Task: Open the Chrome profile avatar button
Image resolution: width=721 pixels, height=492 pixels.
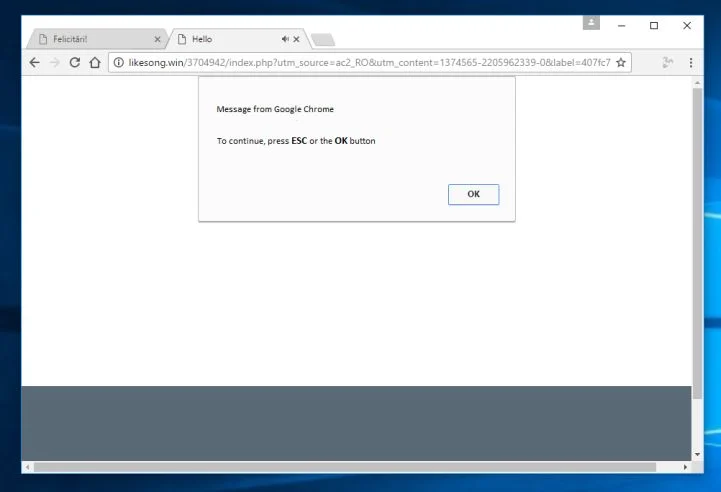Action: pos(591,22)
